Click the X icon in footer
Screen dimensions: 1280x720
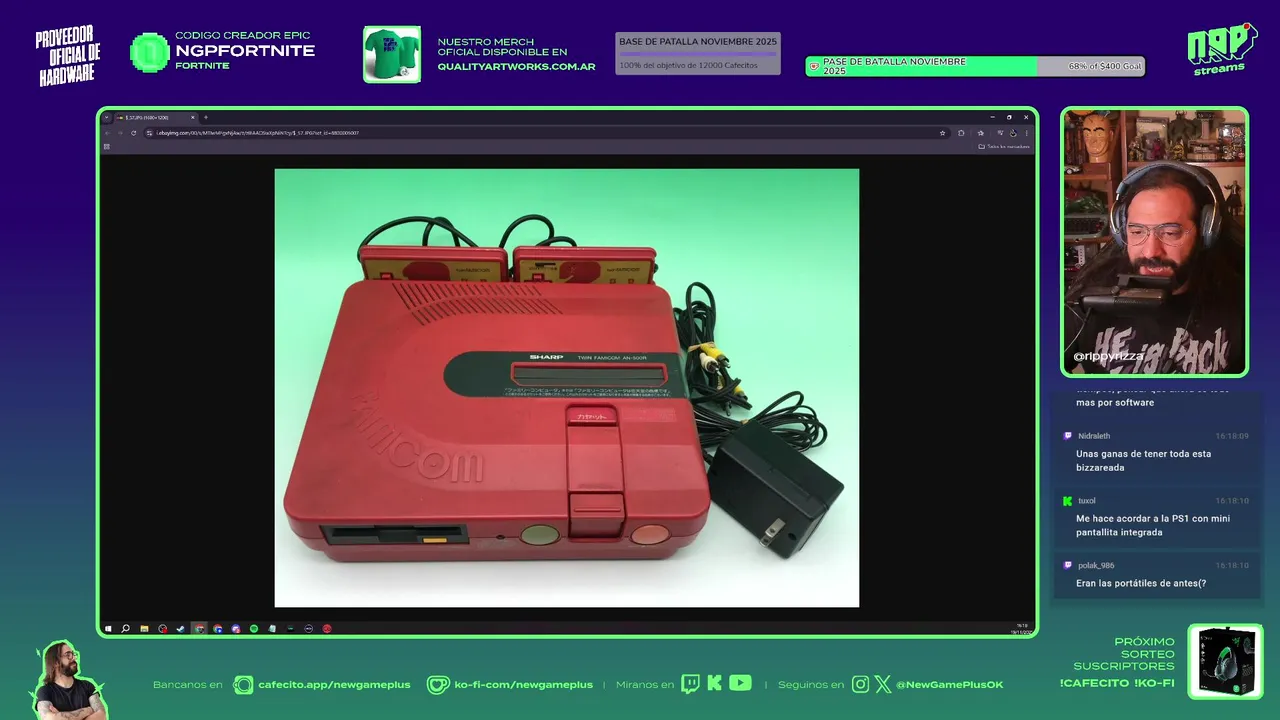point(883,685)
